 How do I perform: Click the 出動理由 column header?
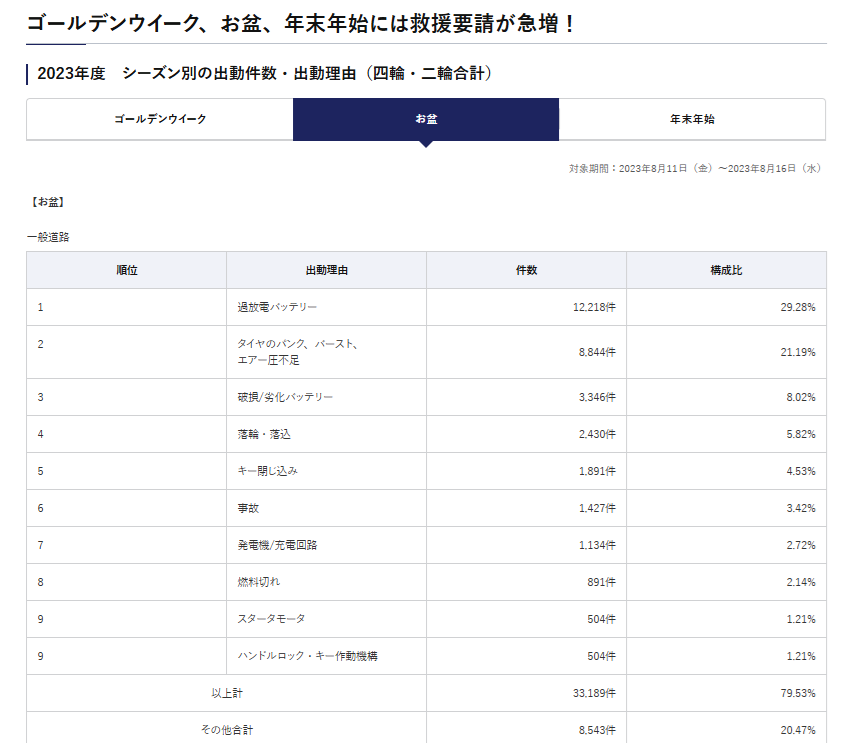pos(326,270)
